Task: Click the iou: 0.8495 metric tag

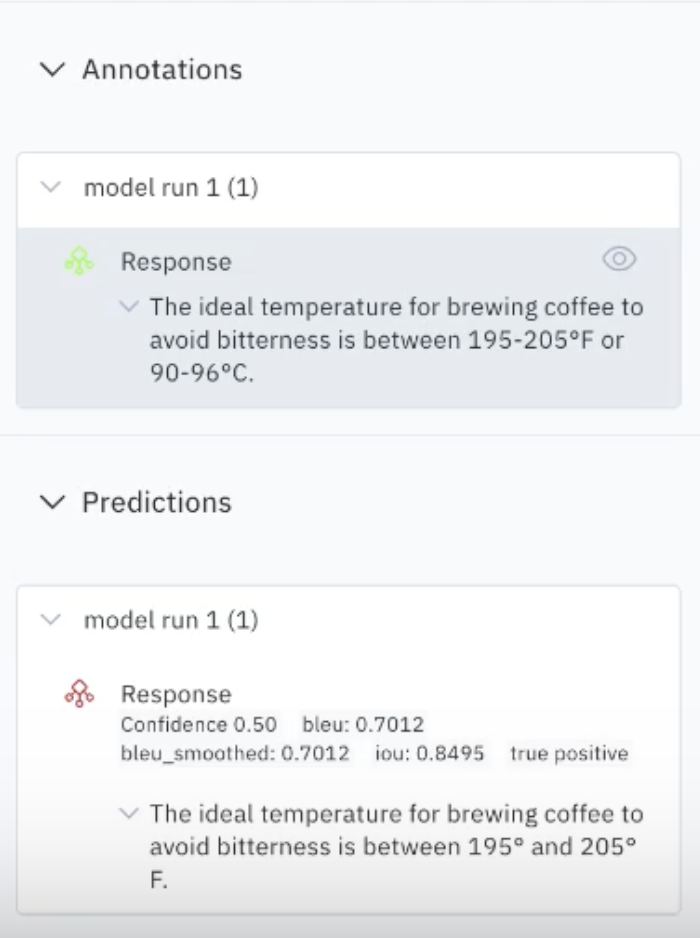Action: pyautogui.click(x=430, y=753)
